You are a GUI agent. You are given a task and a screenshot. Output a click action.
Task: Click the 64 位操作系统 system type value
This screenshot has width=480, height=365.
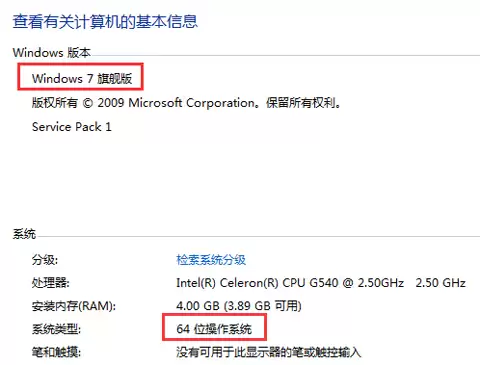point(214,329)
